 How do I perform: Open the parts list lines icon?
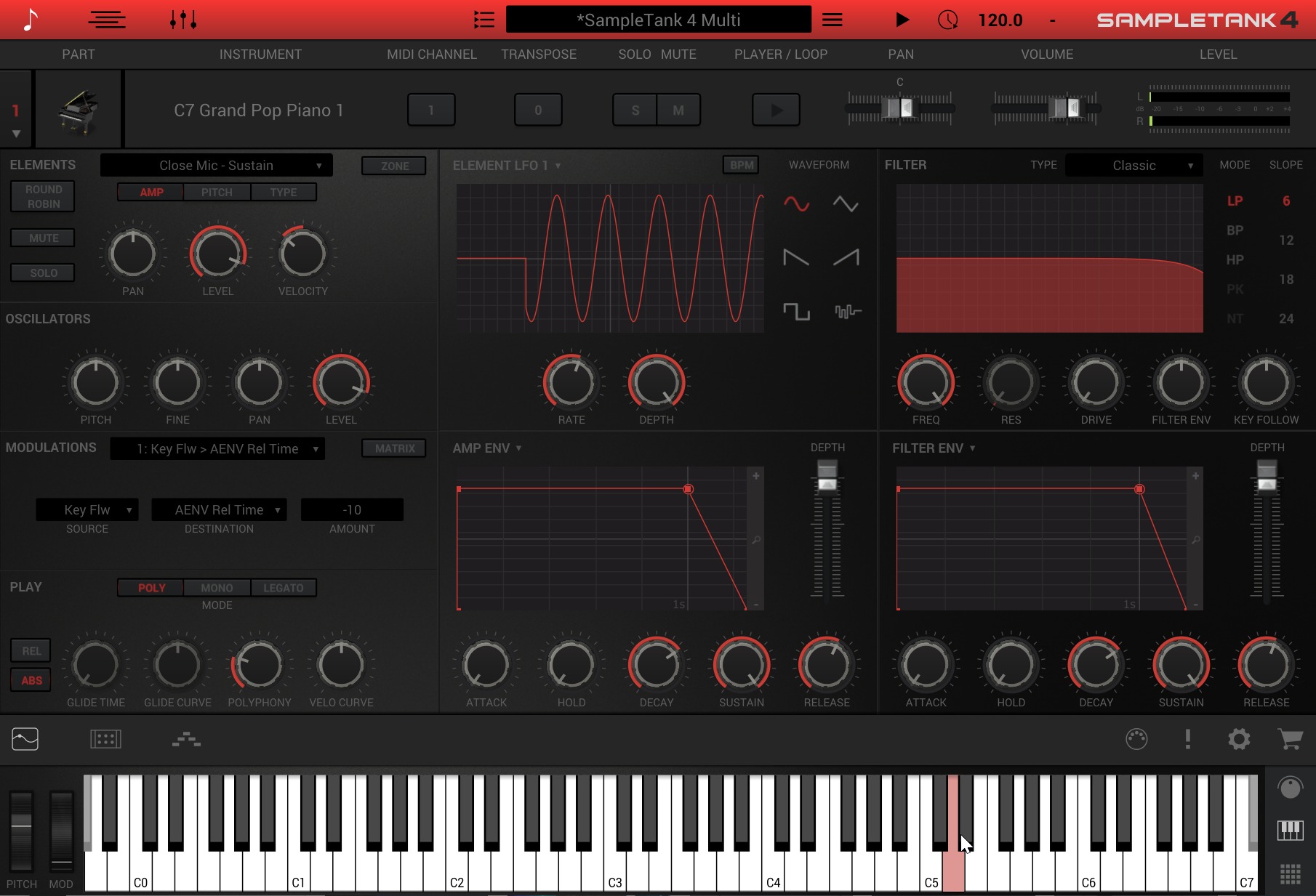click(106, 20)
